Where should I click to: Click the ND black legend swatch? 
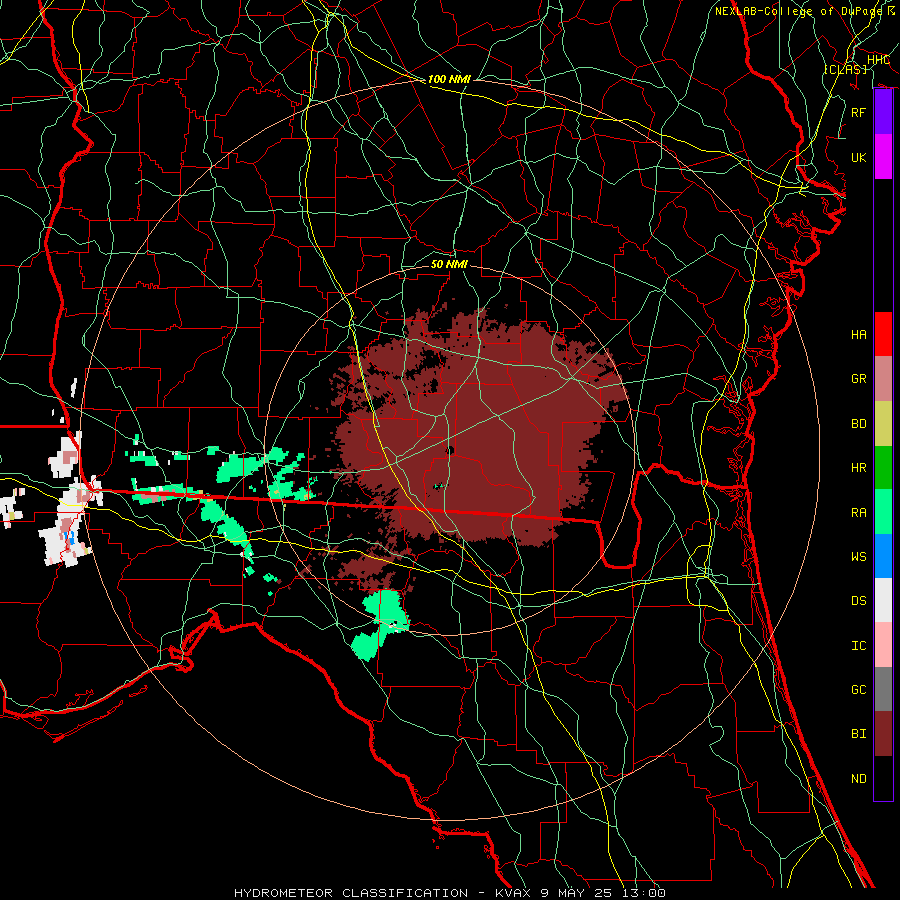(883, 778)
